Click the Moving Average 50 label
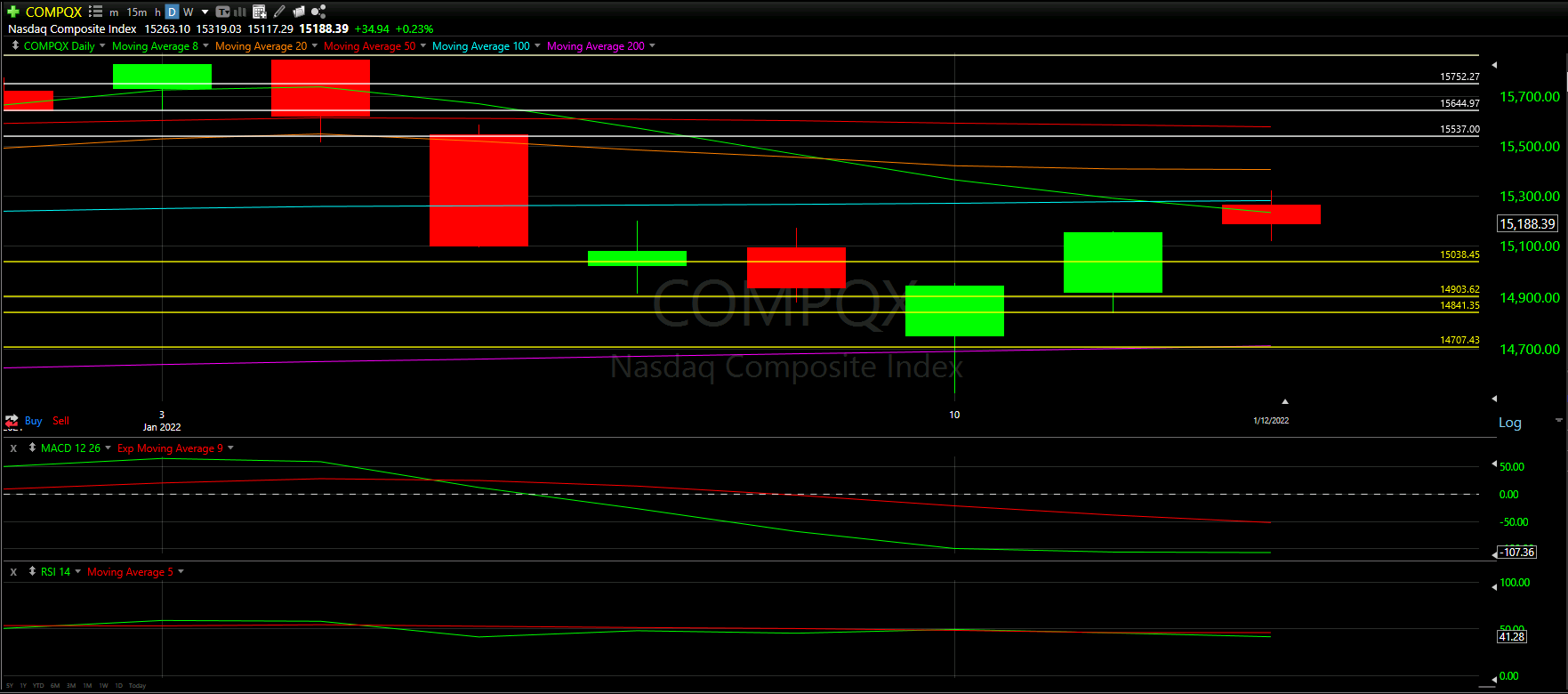This screenshot has width=1568, height=694. coord(369,46)
